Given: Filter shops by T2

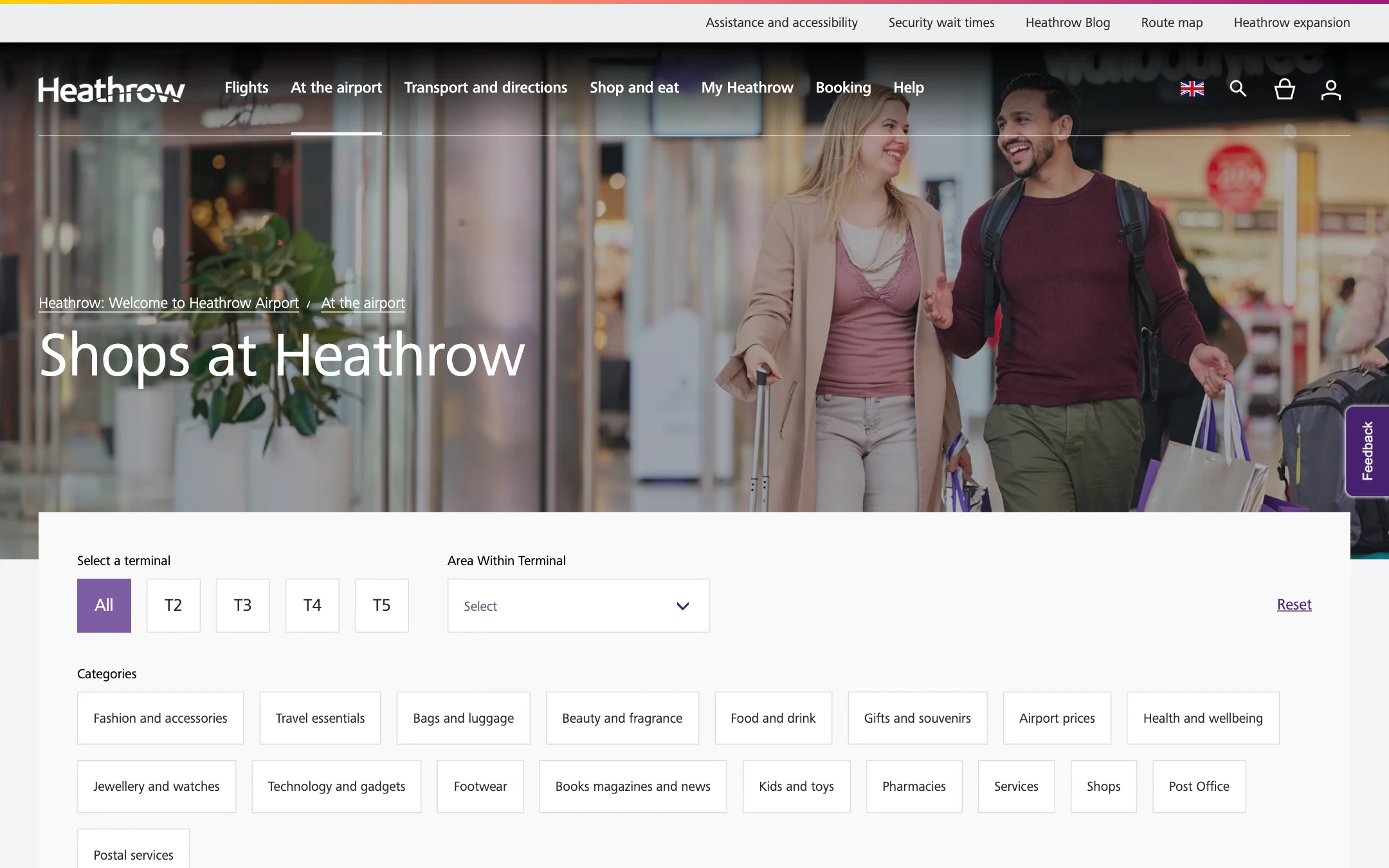Looking at the screenshot, I should (x=174, y=605).
